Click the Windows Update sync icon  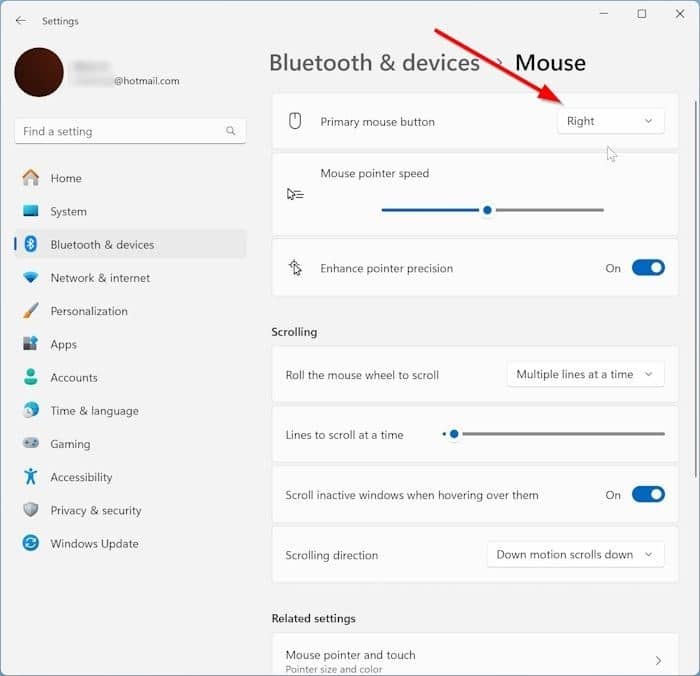tap(31, 544)
